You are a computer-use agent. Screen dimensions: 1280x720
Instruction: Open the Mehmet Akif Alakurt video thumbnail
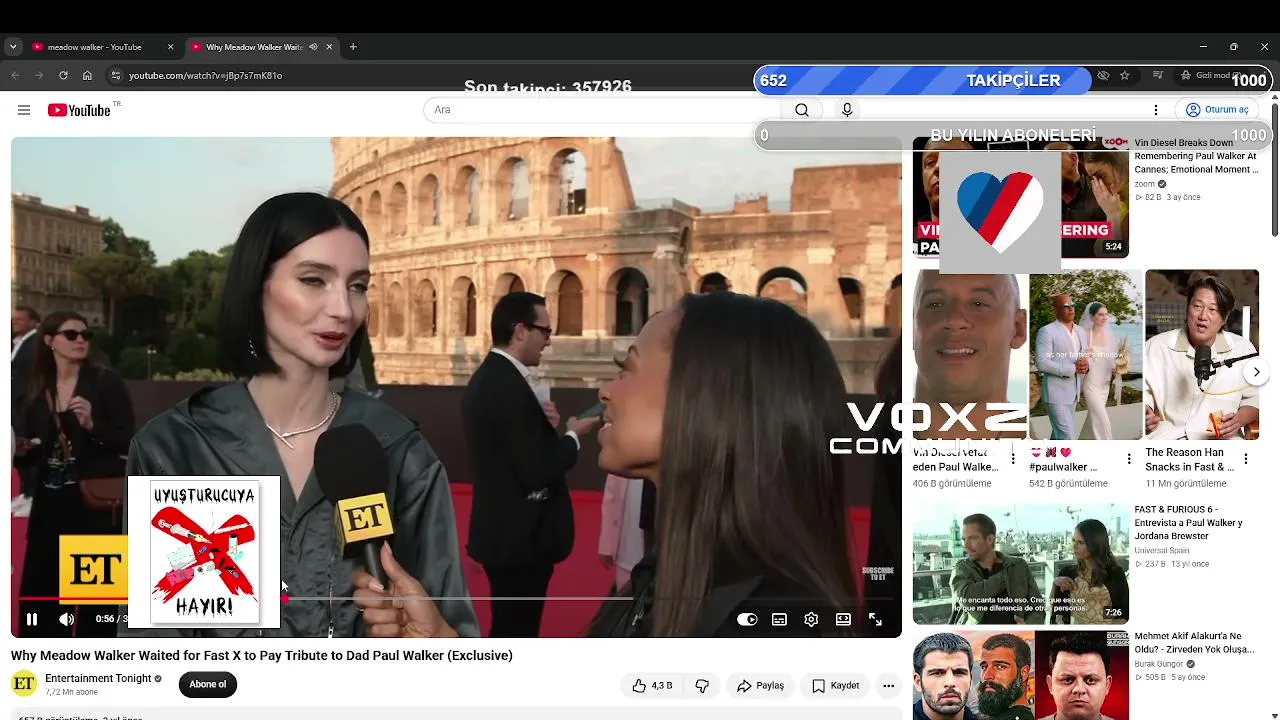point(1021,675)
